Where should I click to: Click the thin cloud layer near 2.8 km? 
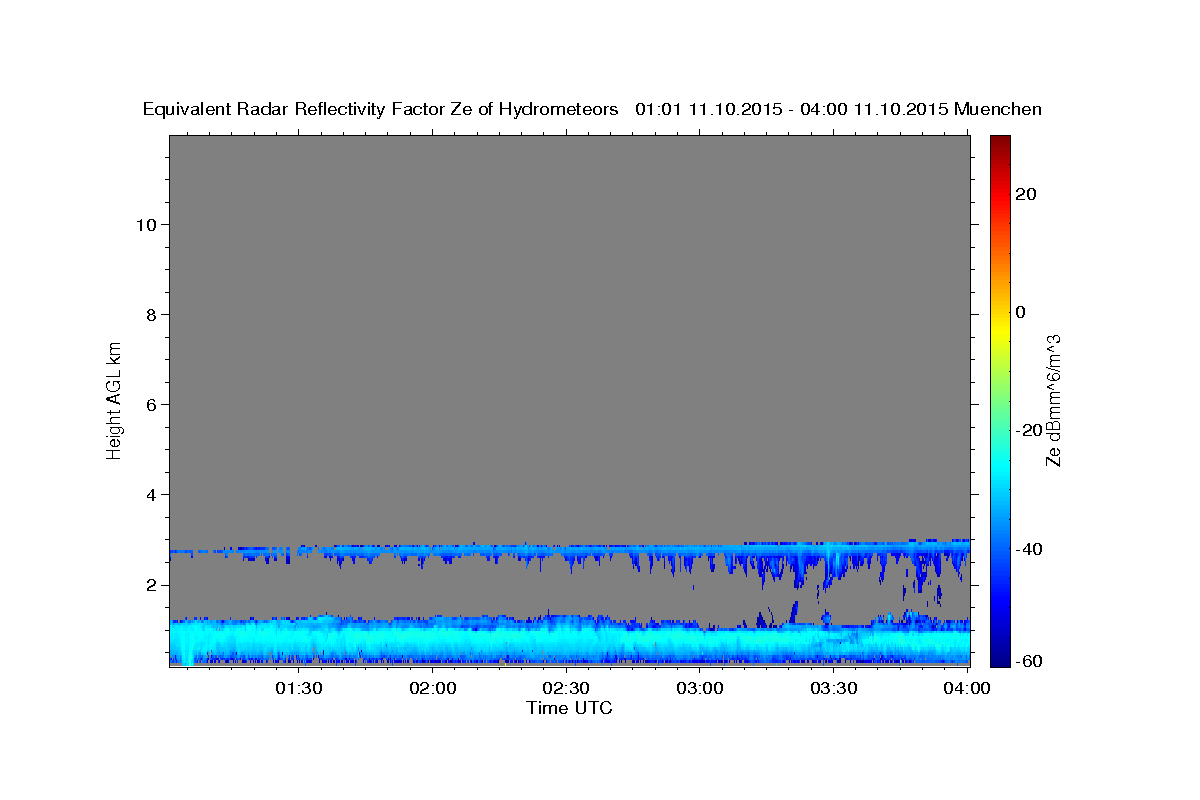click(x=570, y=550)
